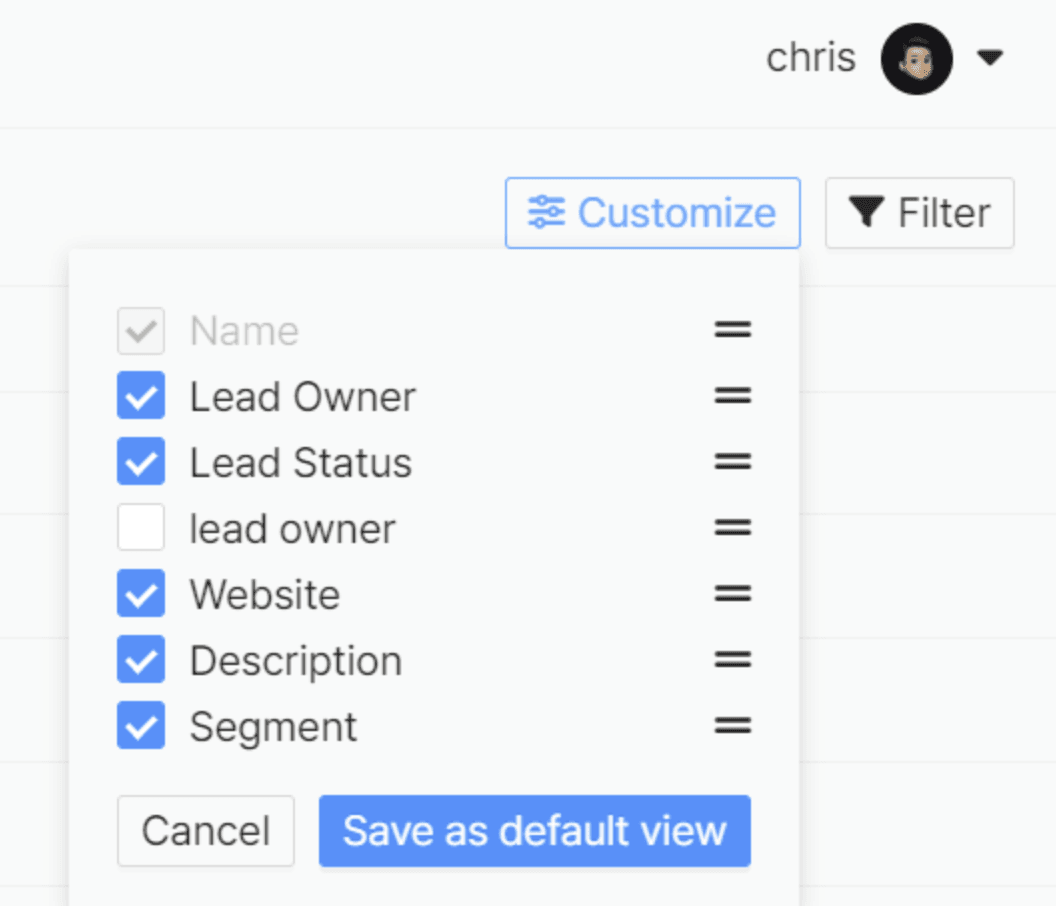Image resolution: width=1056 pixels, height=906 pixels.
Task: Click the drag handle beside lowercase lead owner
Action: click(x=733, y=527)
